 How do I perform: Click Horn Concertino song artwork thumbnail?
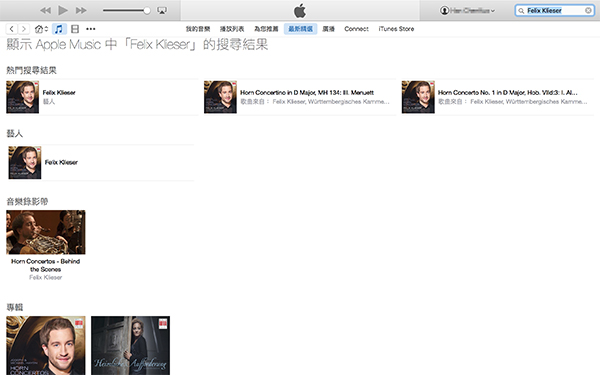(x=220, y=97)
